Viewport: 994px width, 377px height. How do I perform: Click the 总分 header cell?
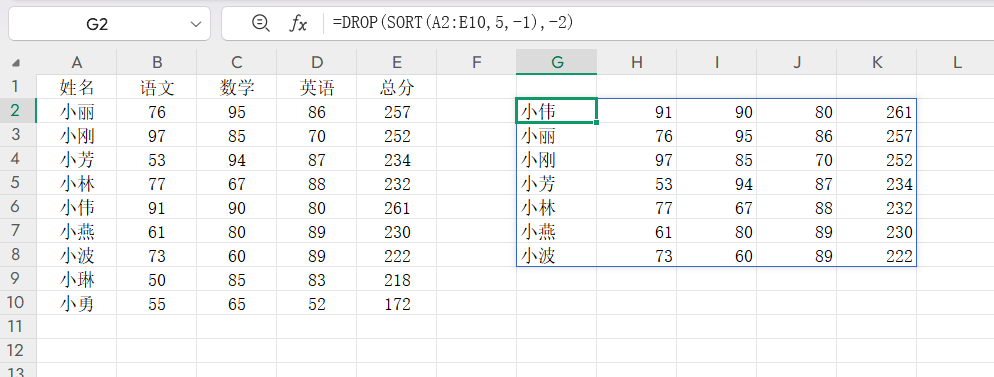pos(397,86)
